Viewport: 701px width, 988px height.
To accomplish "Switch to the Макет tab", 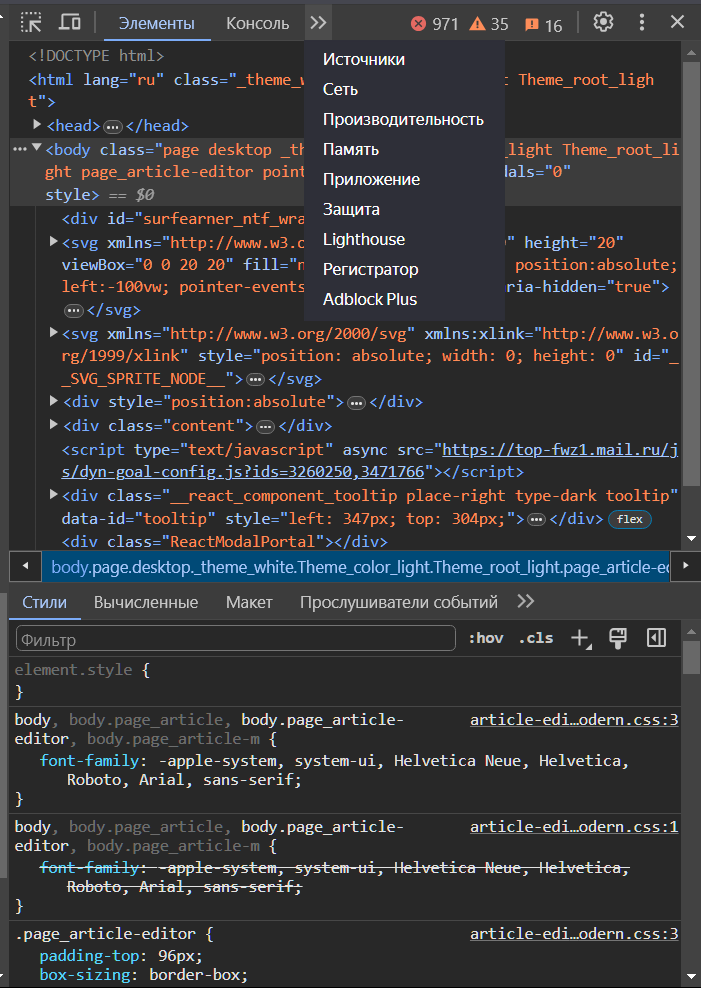I will [x=249, y=602].
